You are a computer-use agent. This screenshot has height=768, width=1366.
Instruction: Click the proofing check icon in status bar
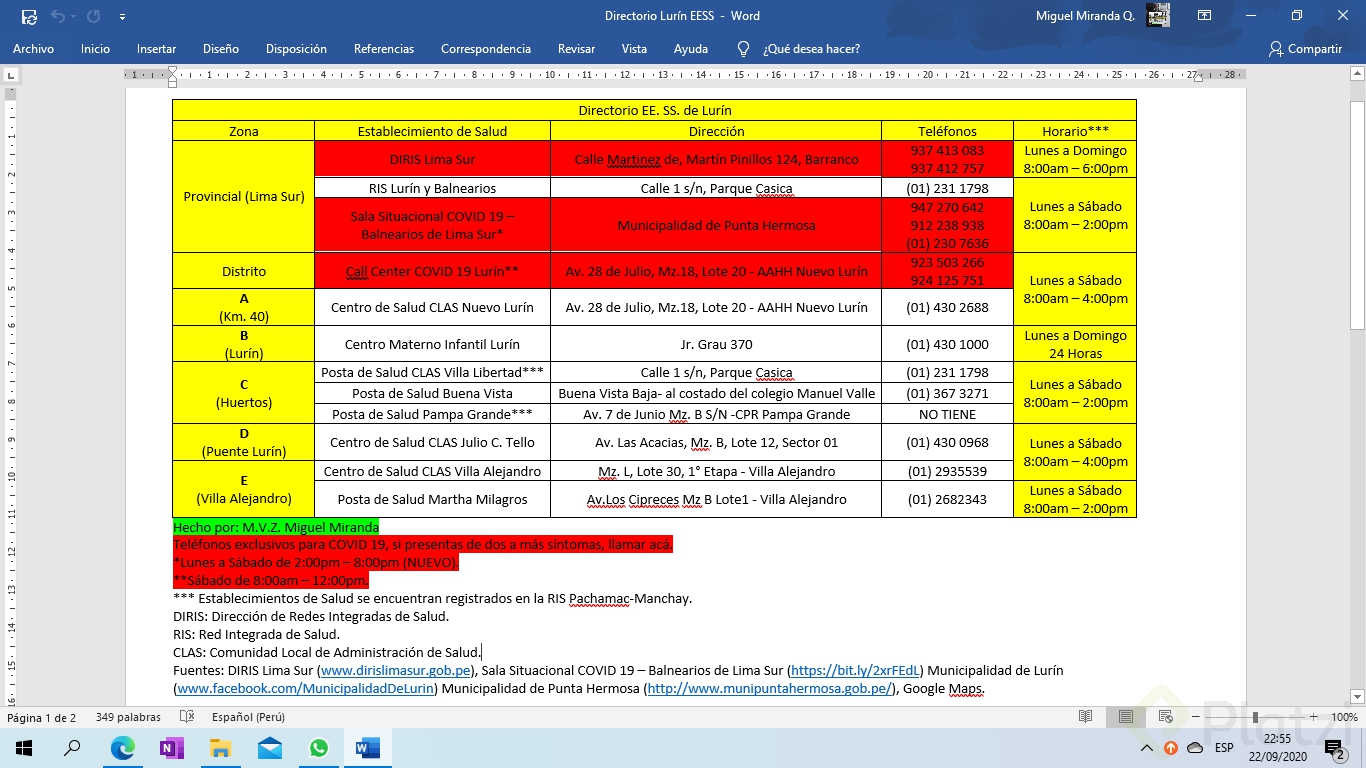[x=187, y=717]
